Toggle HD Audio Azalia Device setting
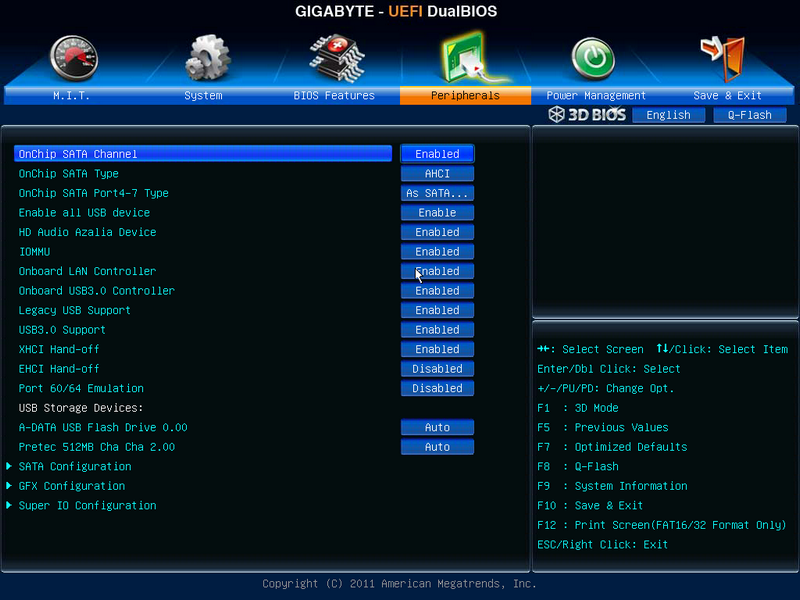 click(x=437, y=232)
